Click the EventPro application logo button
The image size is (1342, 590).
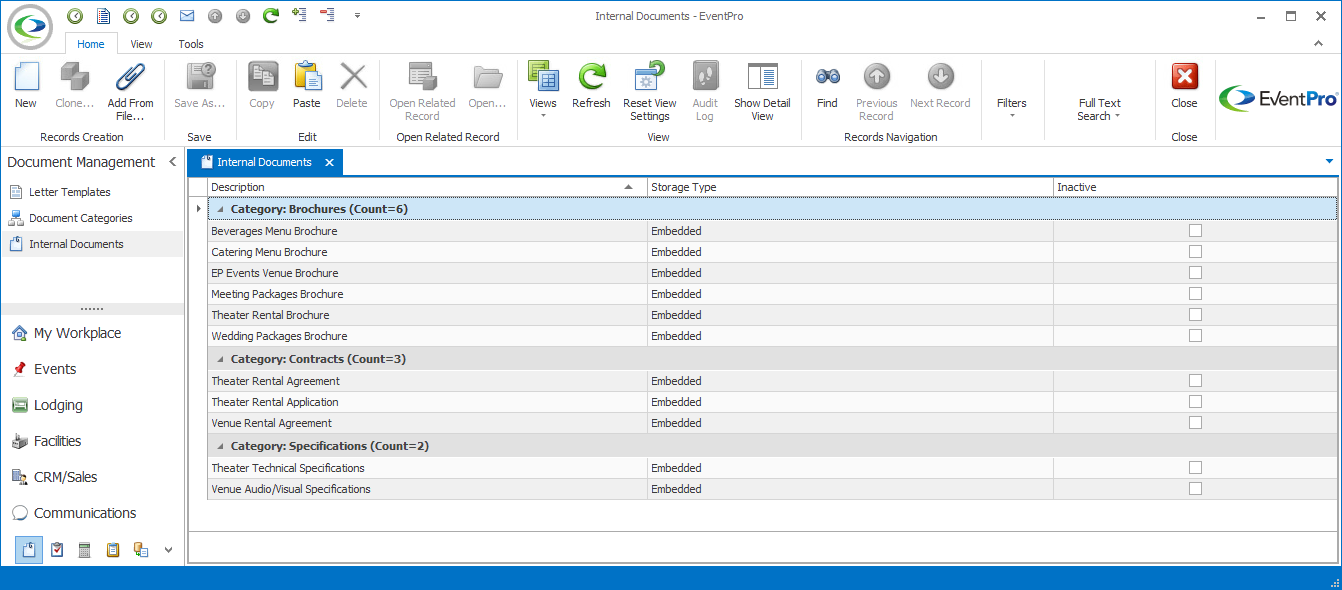(x=31, y=26)
